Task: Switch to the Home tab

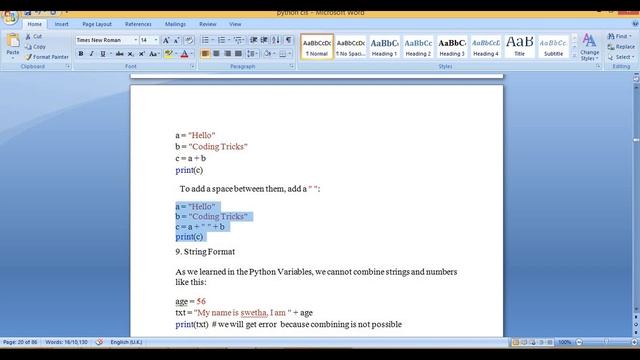Action: (x=35, y=24)
